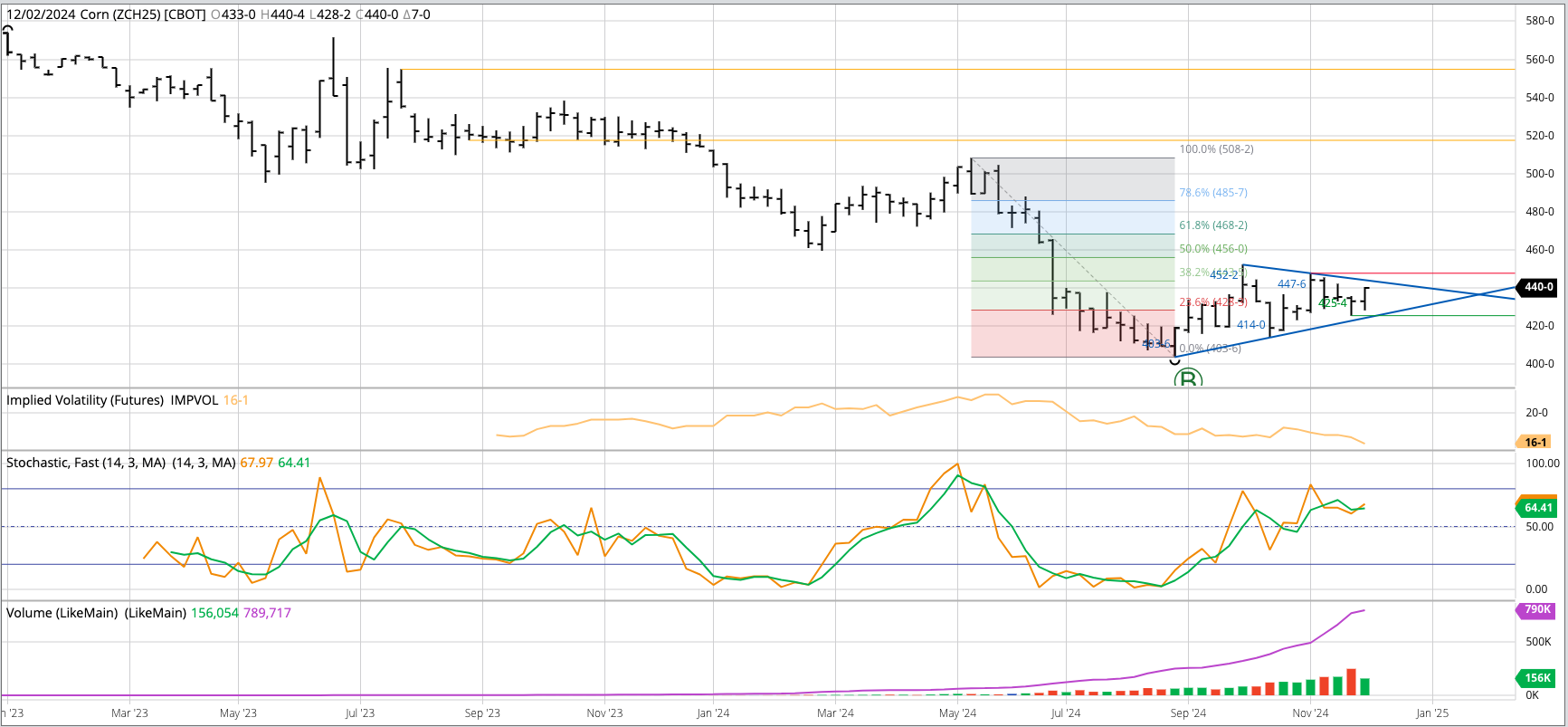Select the Corn (ZCH25) chart title
The height and width of the screenshot is (727, 1568).
point(106,14)
